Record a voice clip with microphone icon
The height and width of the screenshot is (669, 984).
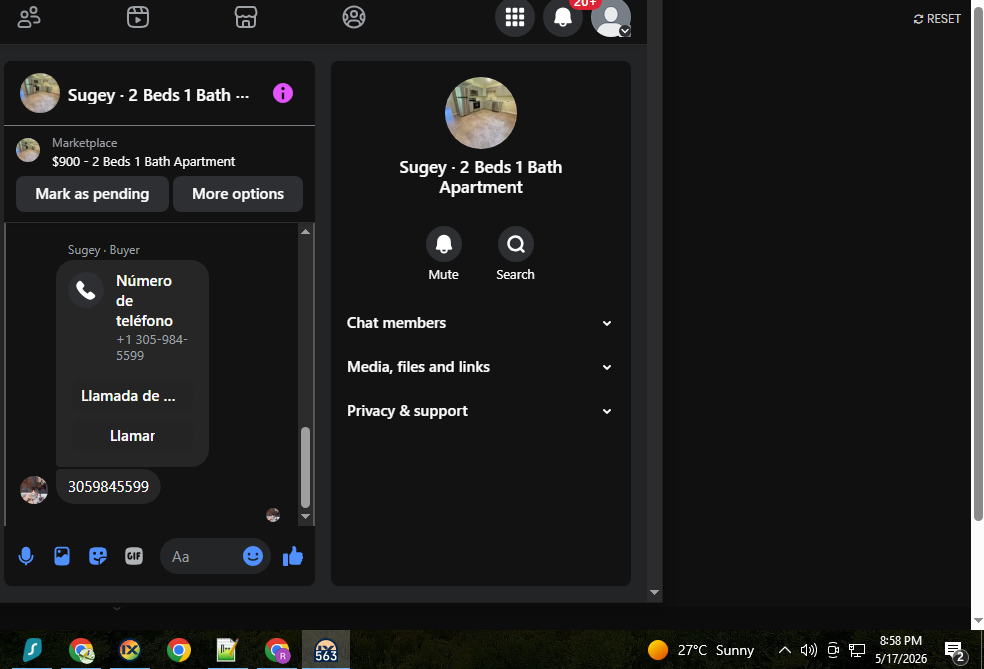click(26, 556)
